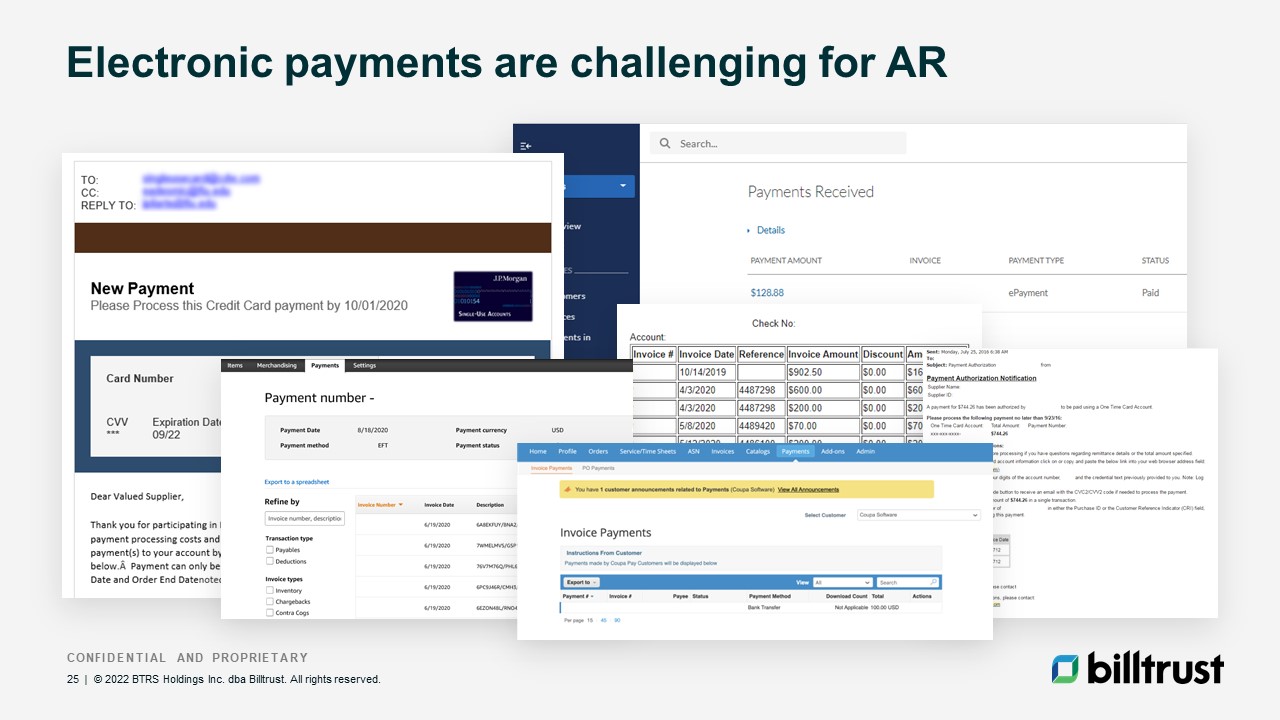The height and width of the screenshot is (720, 1280).
Task: Click the Refine by invoice number field
Action: (305, 518)
